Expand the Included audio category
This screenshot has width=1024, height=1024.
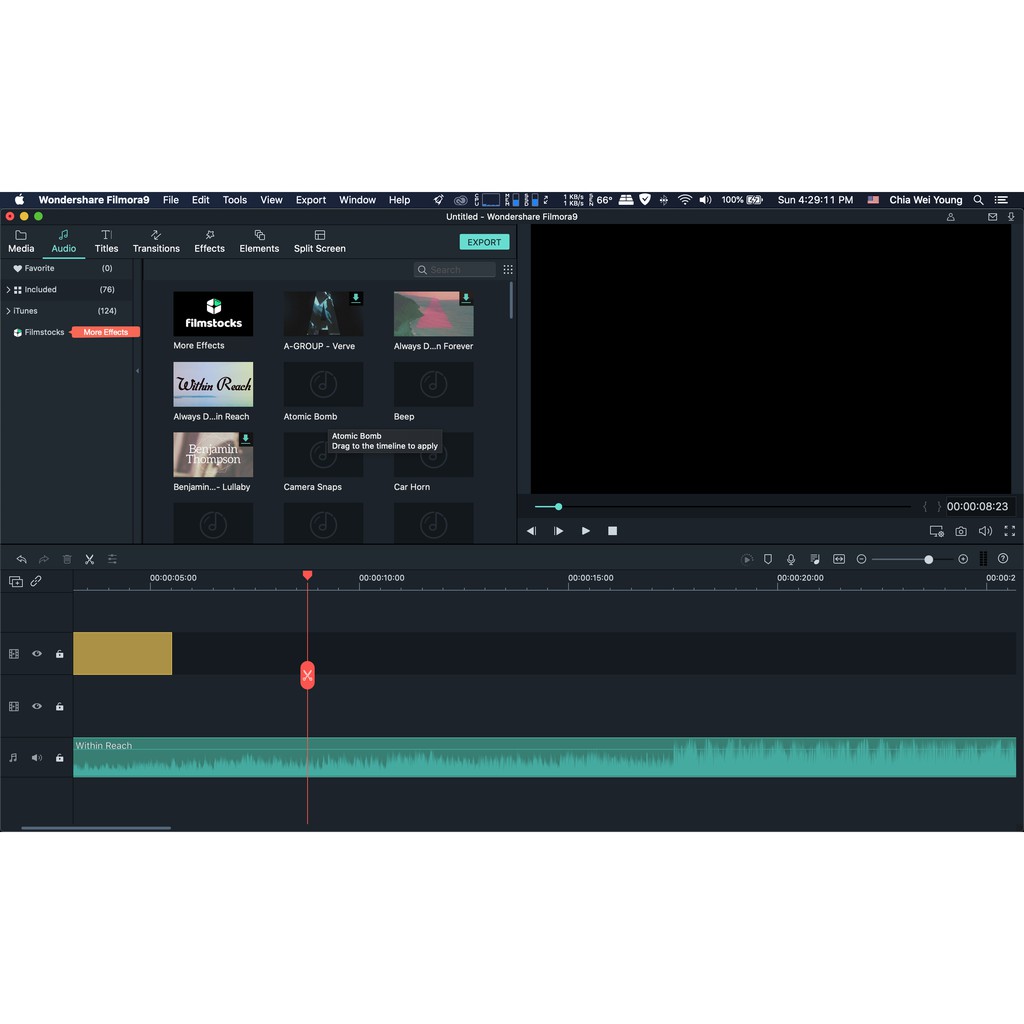(x=9, y=290)
